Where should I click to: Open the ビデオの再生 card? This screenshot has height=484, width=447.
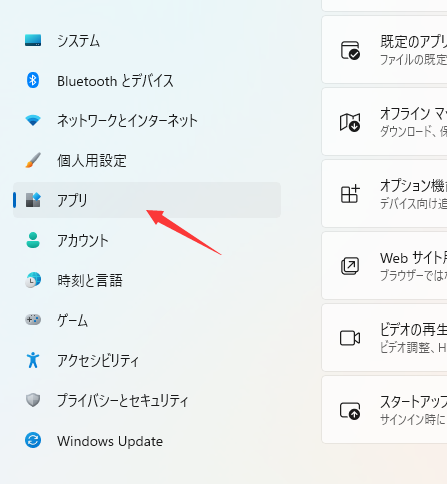pyautogui.click(x=384, y=338)
